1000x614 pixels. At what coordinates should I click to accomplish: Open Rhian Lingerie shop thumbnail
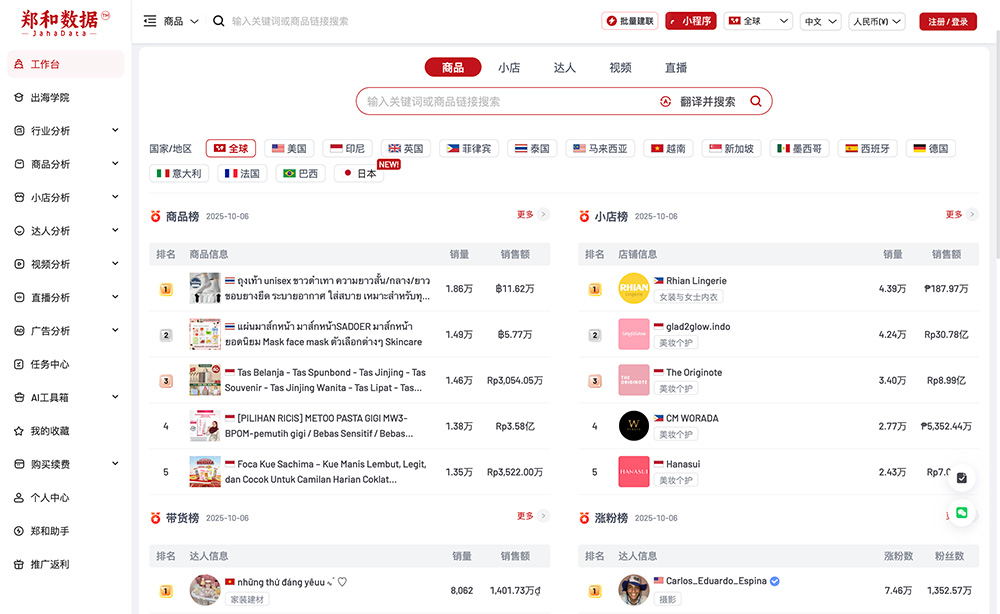634,289
